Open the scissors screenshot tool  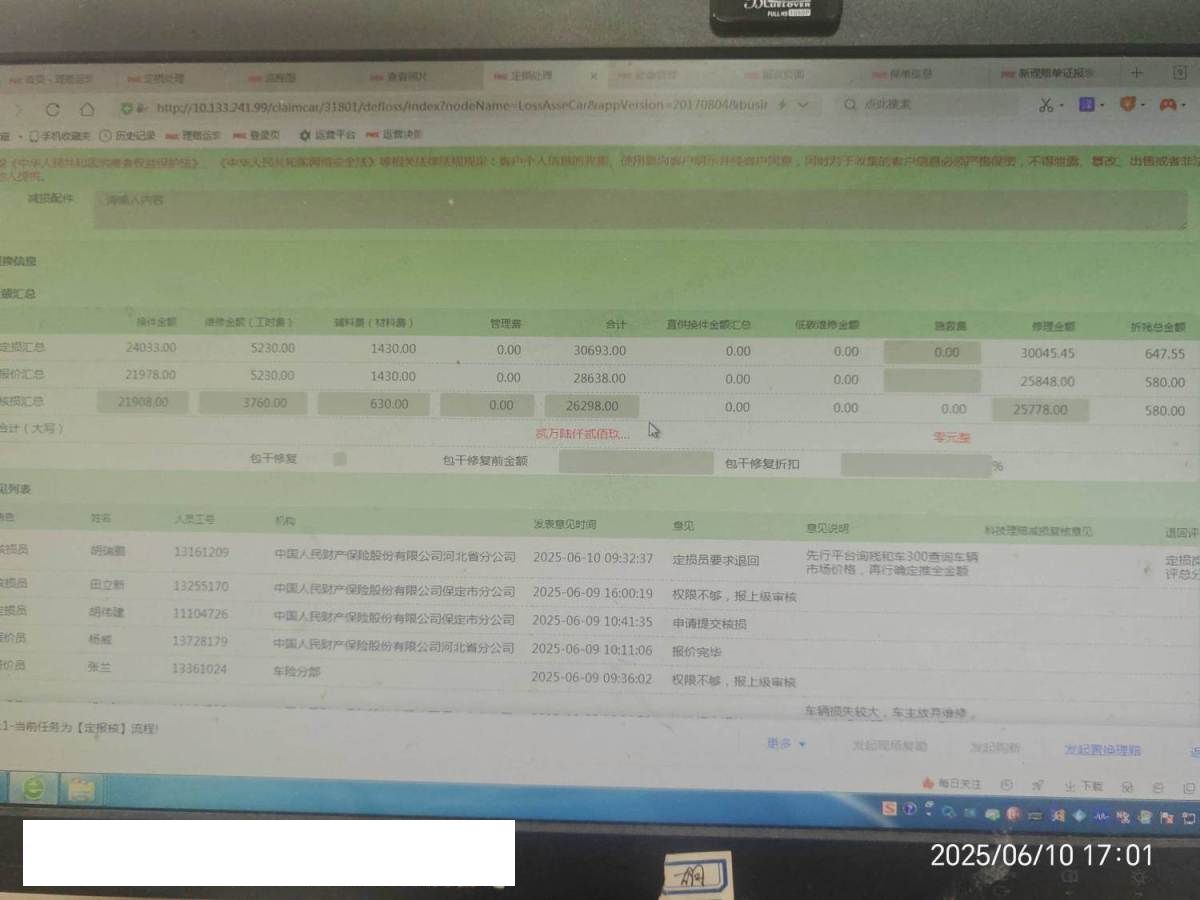click(x=1045, y=104)
